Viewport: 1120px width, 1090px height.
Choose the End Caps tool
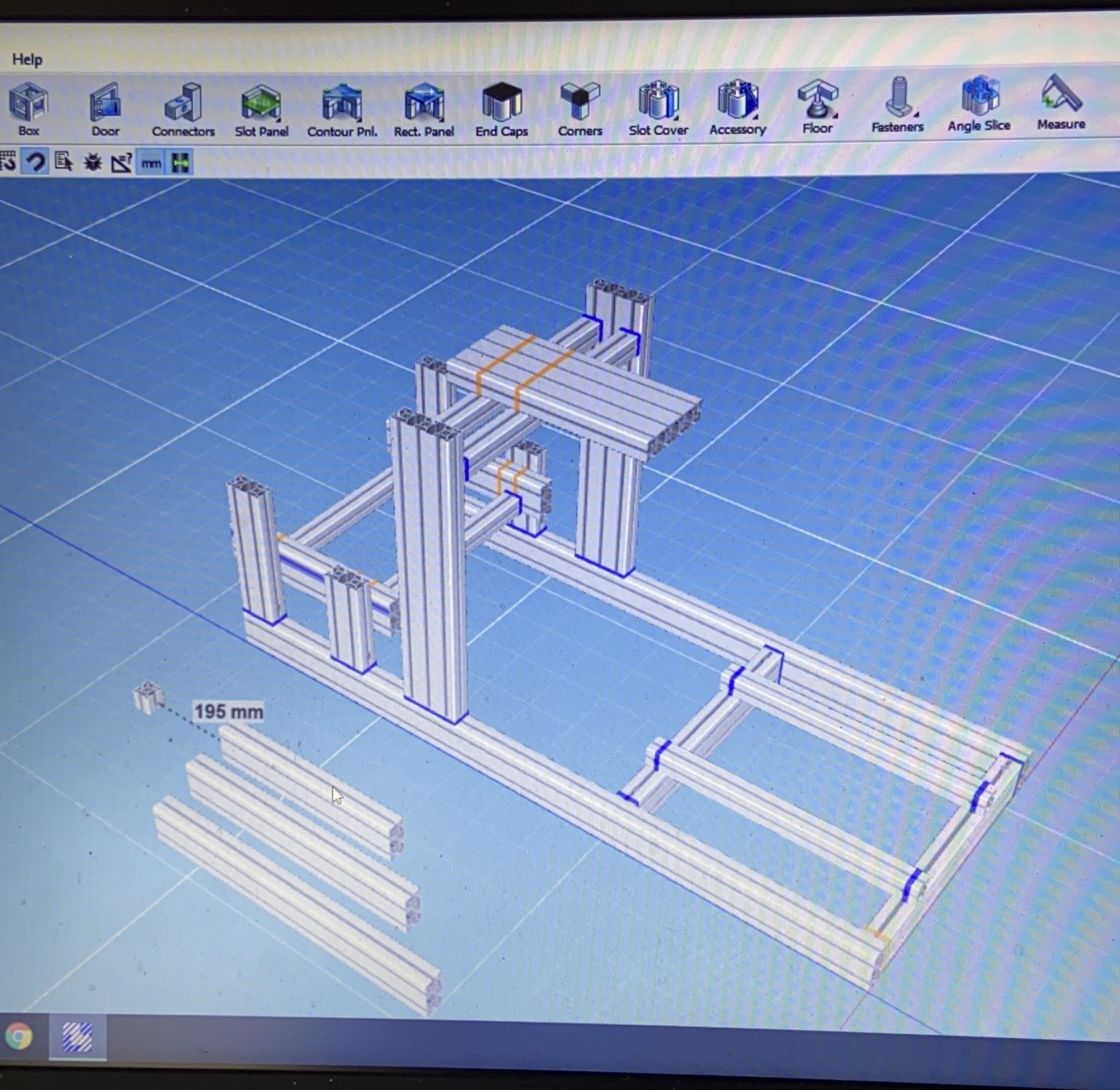coord(502,102)
